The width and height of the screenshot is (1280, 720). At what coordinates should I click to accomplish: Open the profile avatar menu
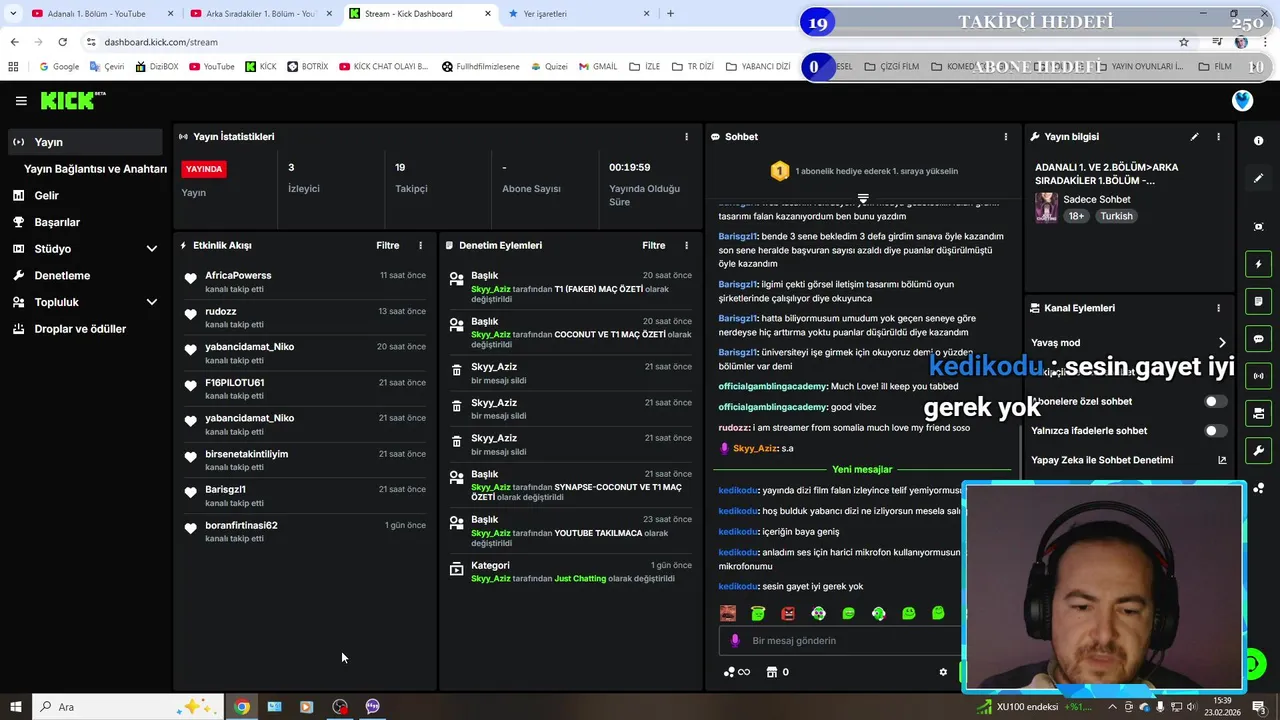click(1242, 100)
